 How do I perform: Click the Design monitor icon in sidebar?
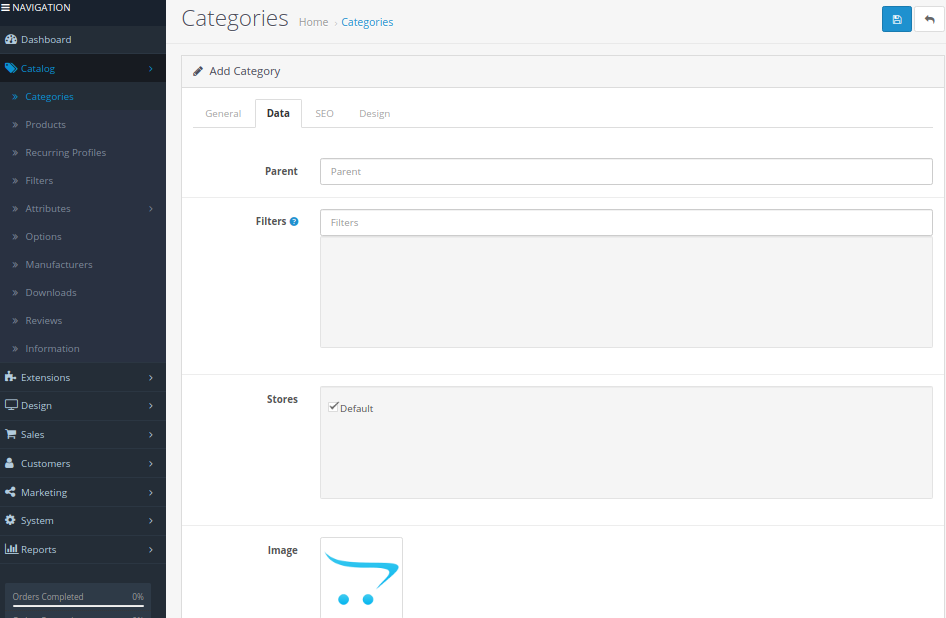point(9,405)
